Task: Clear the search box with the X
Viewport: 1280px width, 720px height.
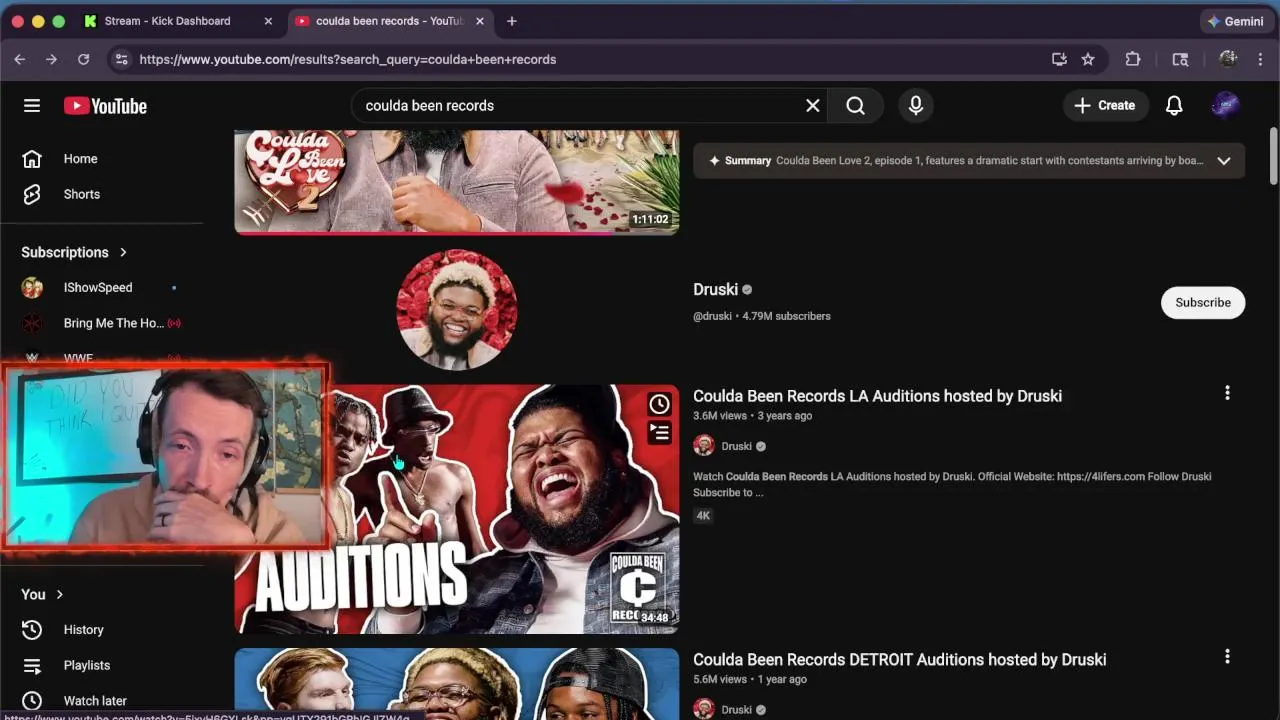Action: point(813,105)
